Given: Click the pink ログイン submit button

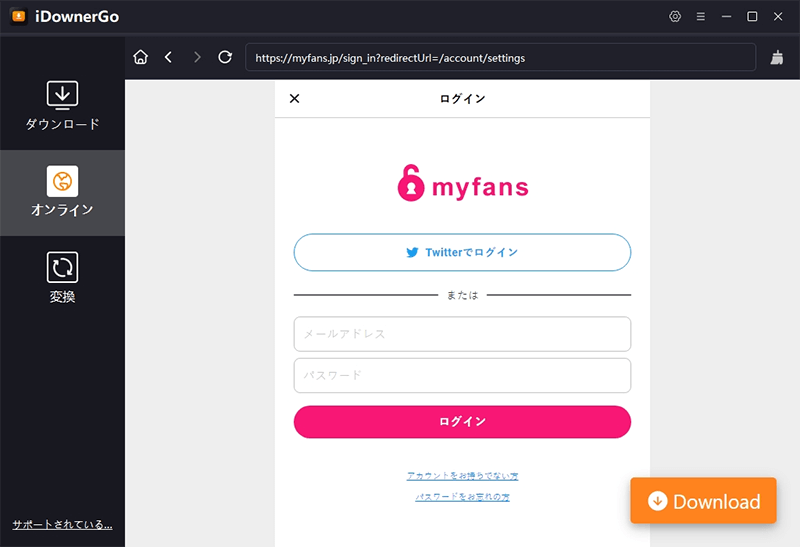Looking at the screenshot, I should click(x=462, y=421).
